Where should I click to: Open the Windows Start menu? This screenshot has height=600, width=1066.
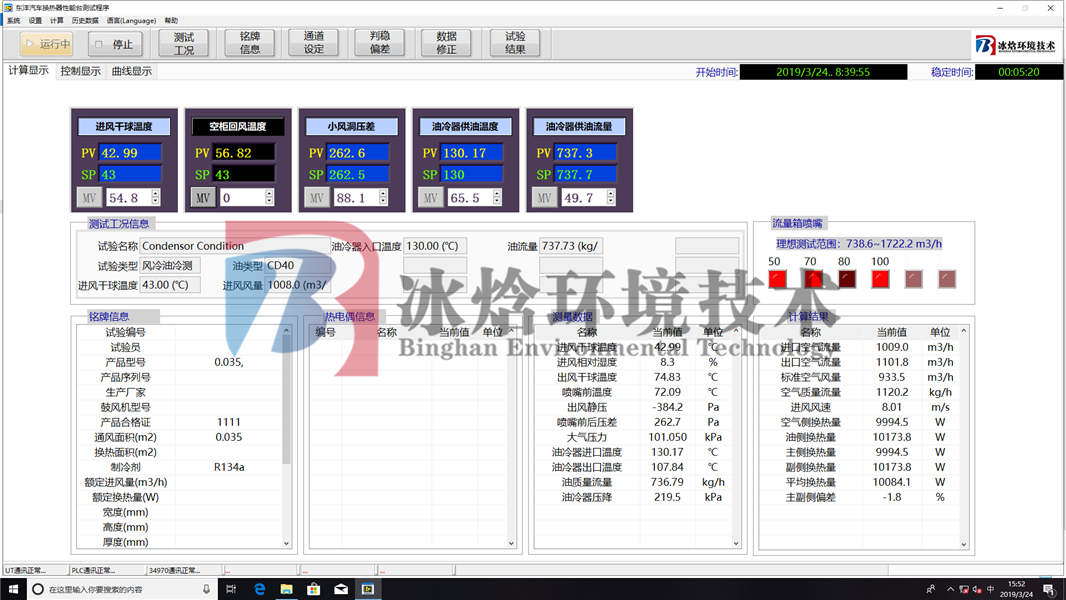(x=12, y=589)
